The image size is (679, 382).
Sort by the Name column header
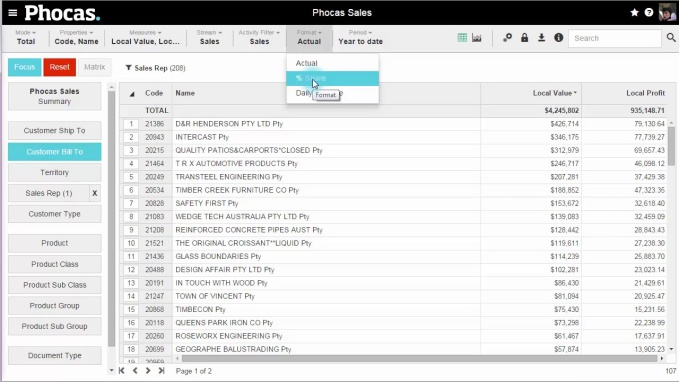click(x=185, y=93)
